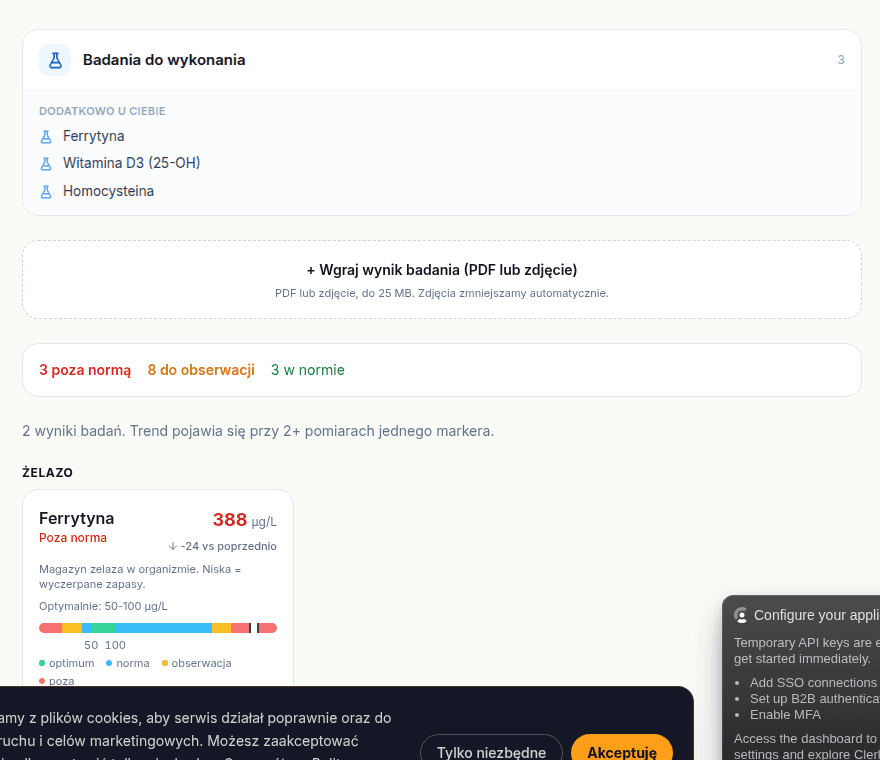Filter by 3 w normie

click(x=308, y=370)
